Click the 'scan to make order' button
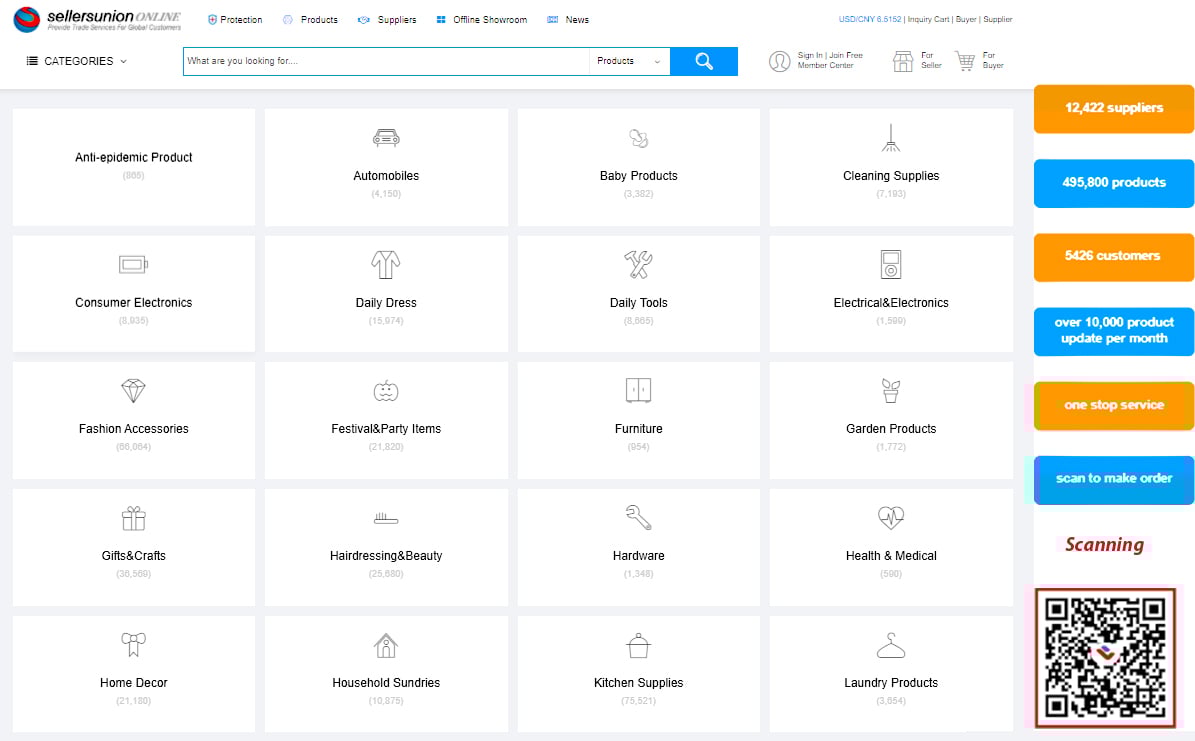The height and width of the screenshot is (741, 1195). coord(1113,479)
